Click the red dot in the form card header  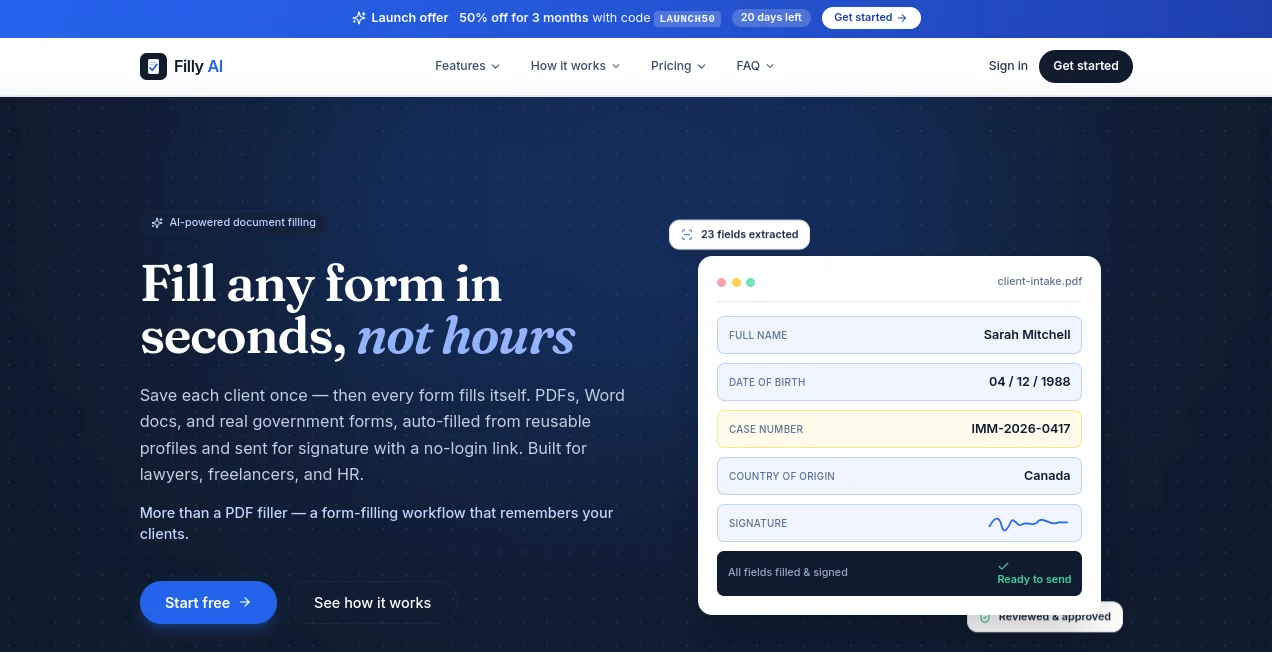coord(722,282)
